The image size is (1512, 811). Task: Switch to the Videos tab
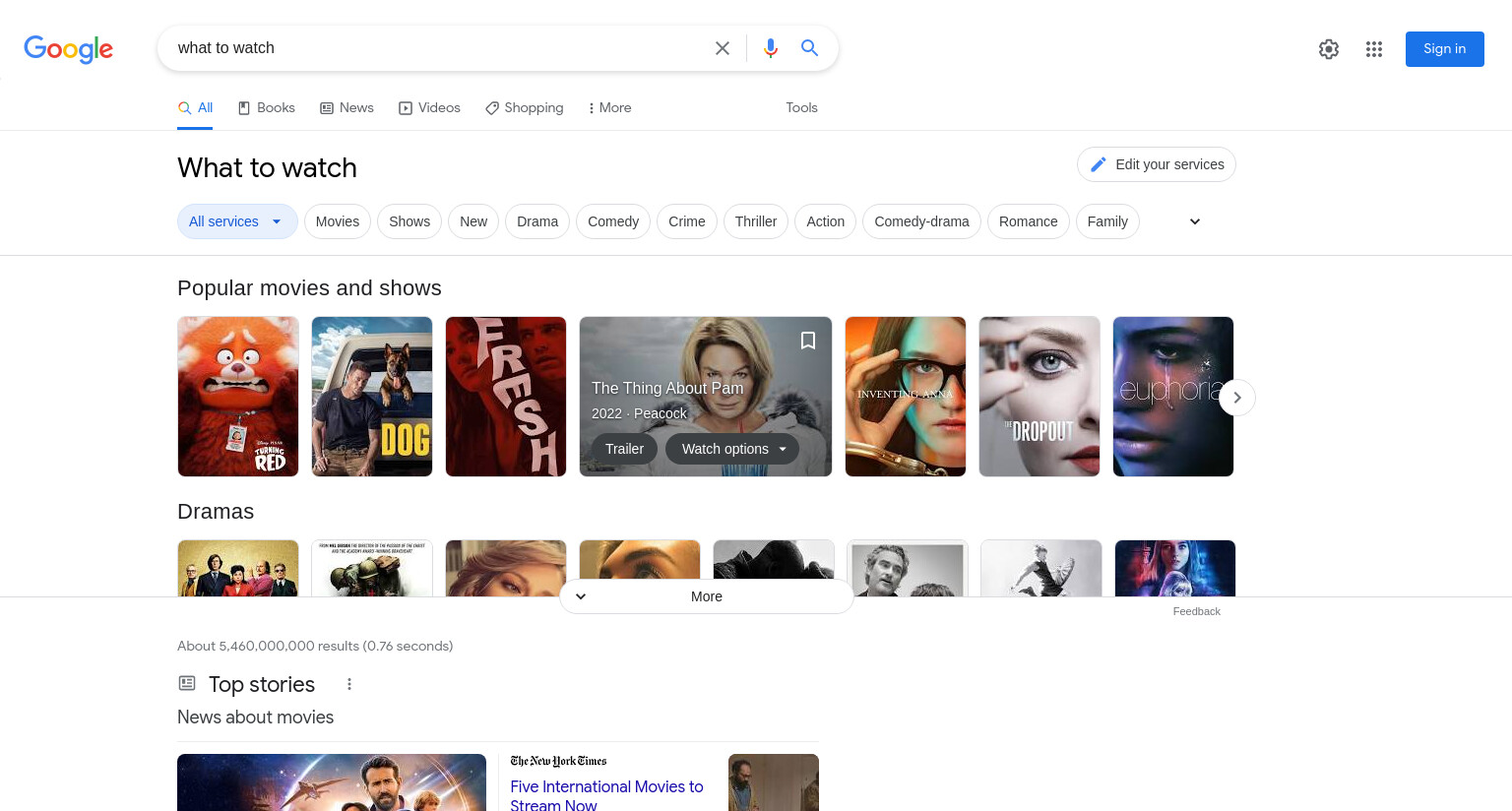point(429,108)
